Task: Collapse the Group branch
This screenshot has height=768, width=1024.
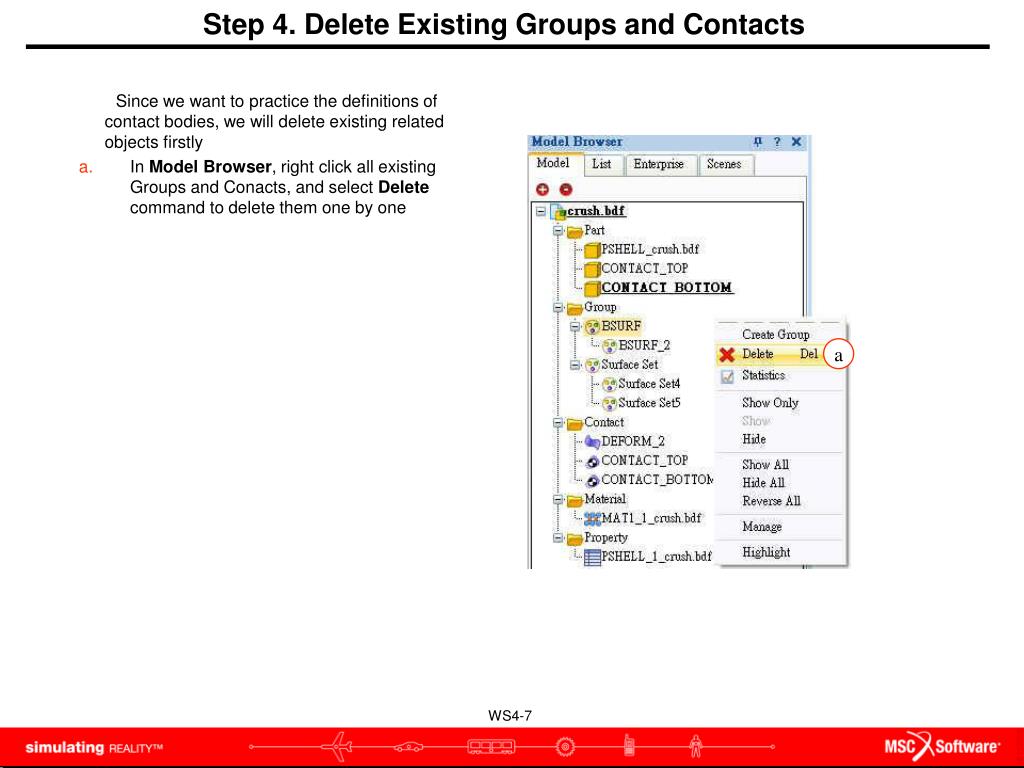Action: coord(558,307)
